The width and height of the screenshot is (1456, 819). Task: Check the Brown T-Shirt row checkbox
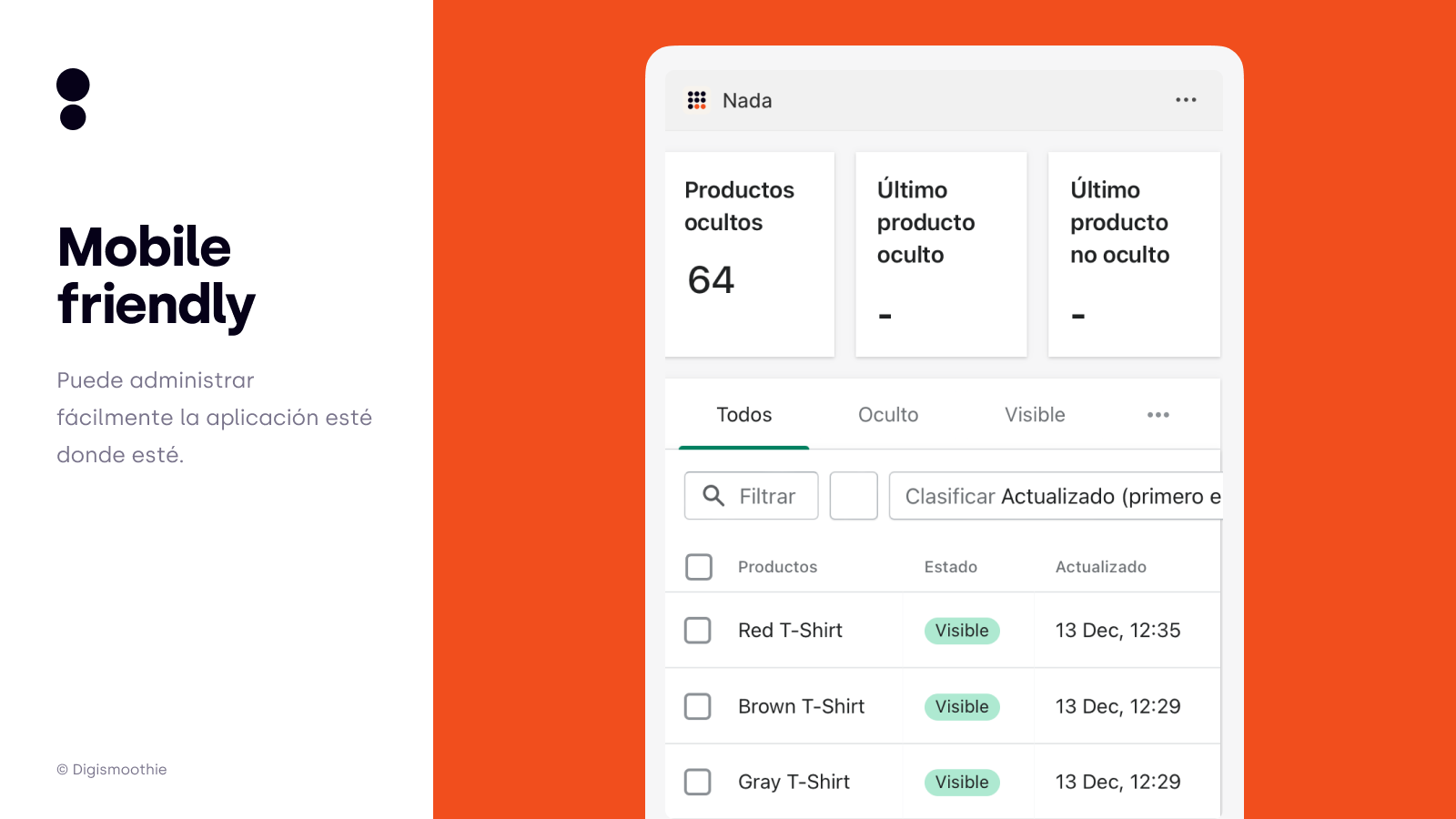tap(698, 707)
